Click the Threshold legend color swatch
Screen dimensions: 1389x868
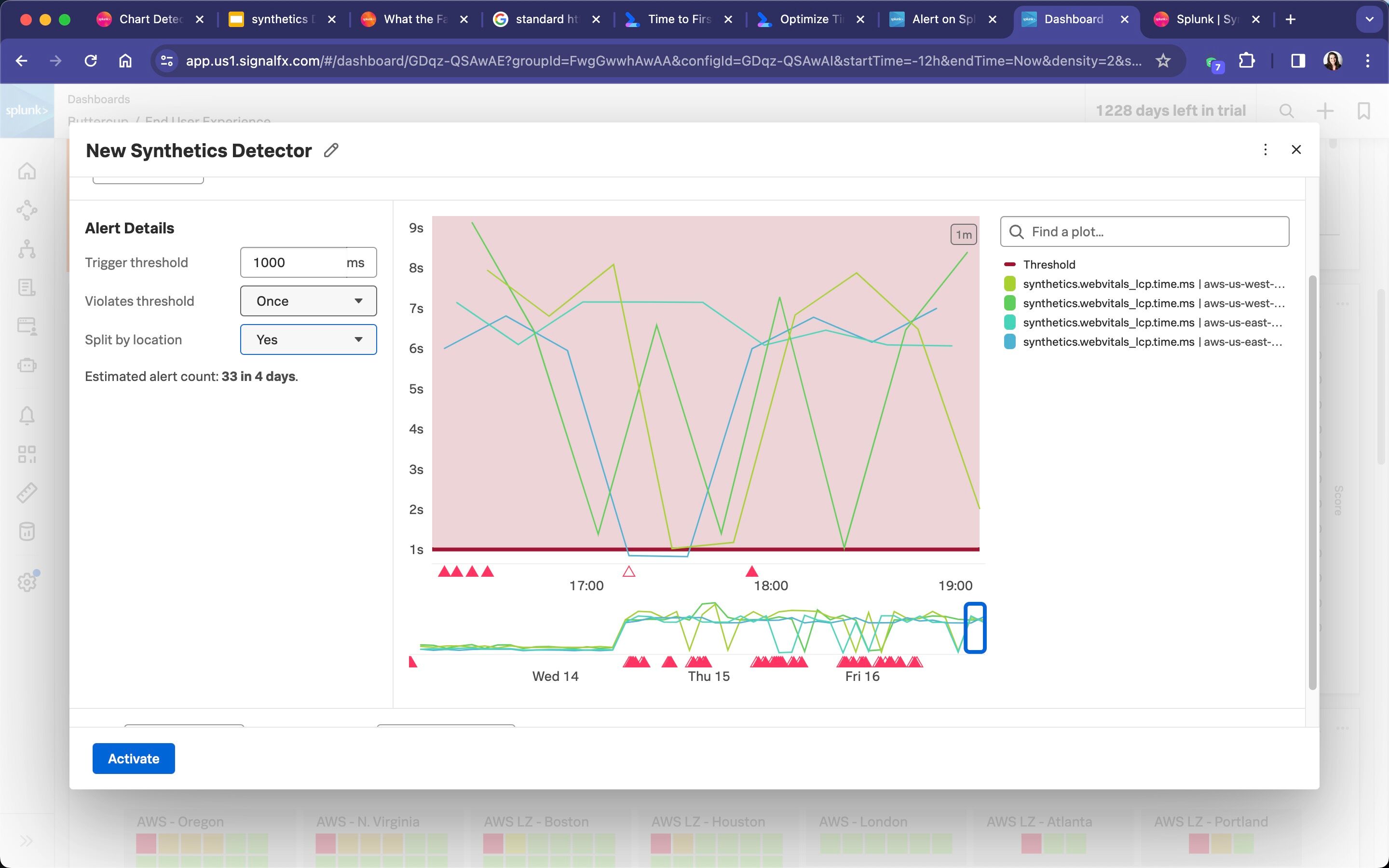coord(1009,265)
